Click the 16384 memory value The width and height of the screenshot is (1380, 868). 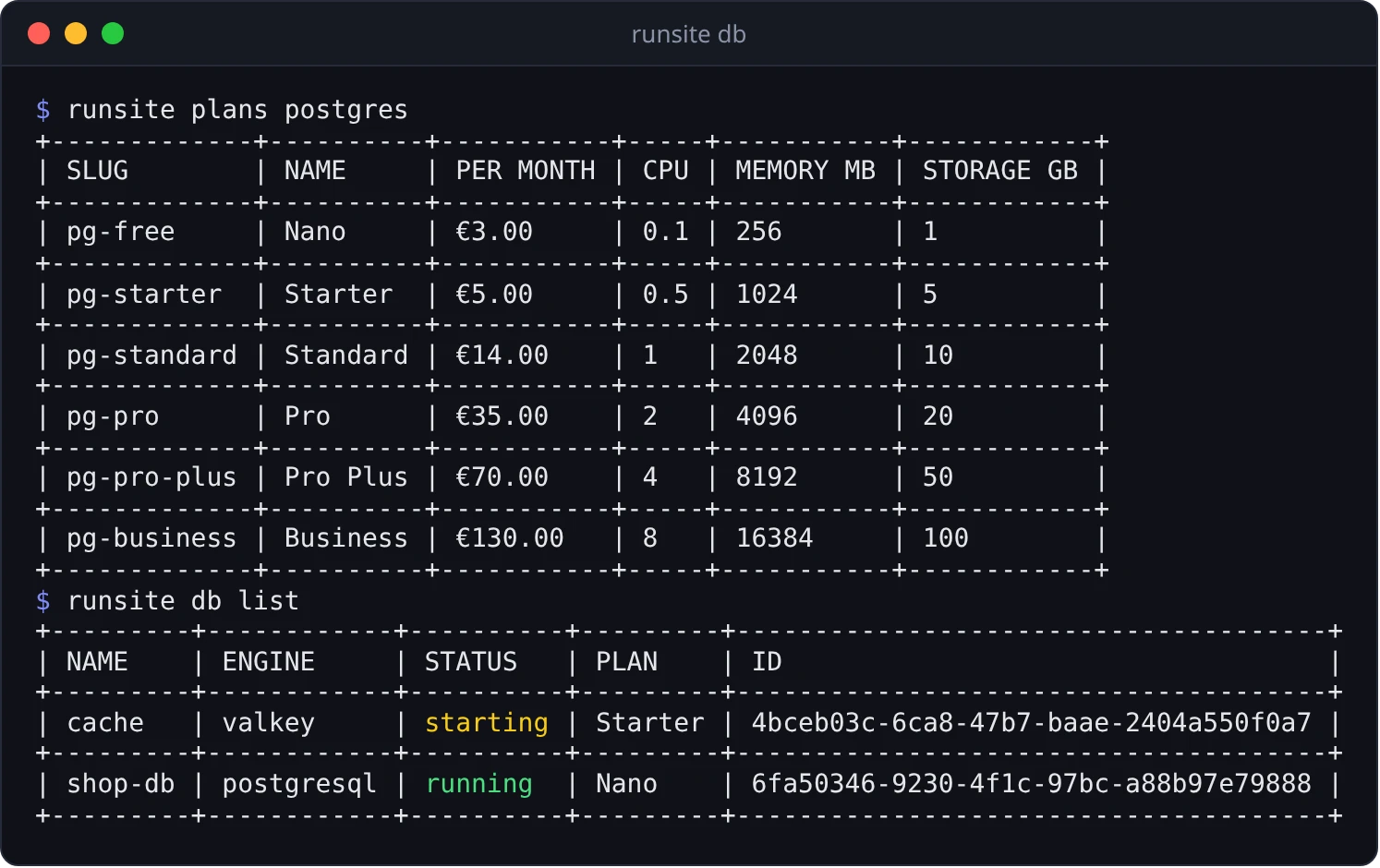(775, 538)
